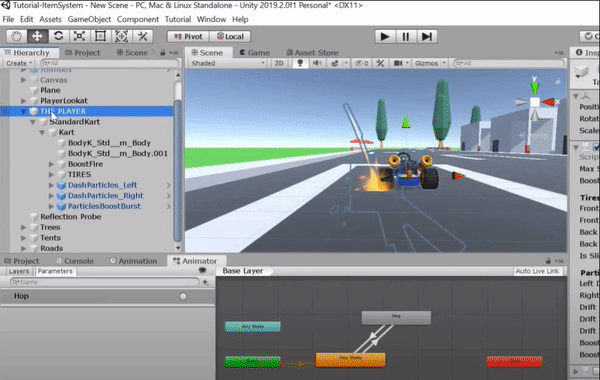Click the Play button

385,37
